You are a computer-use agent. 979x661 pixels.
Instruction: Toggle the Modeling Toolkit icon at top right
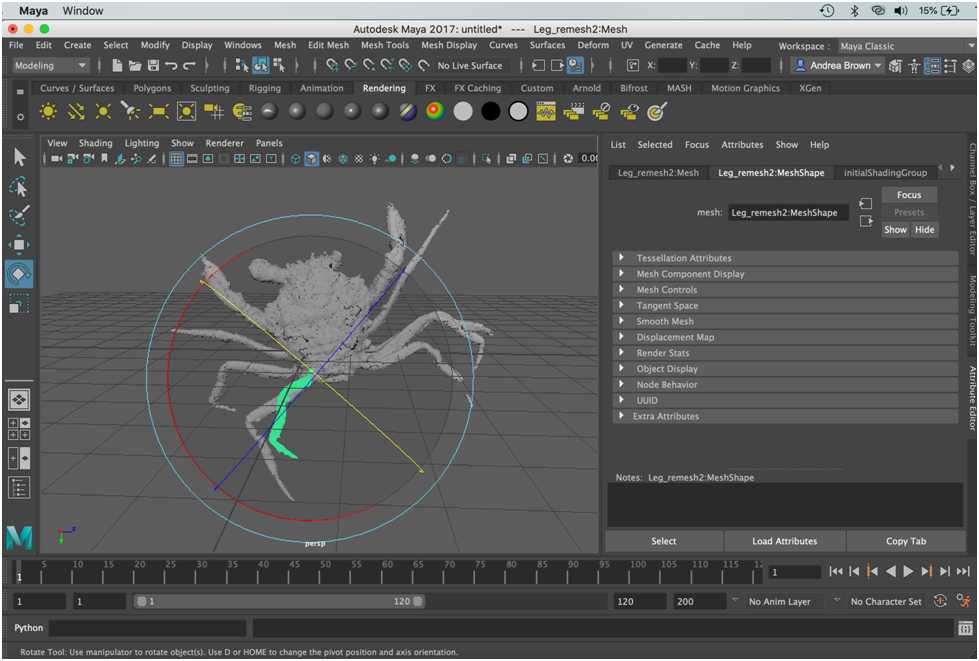895,66
